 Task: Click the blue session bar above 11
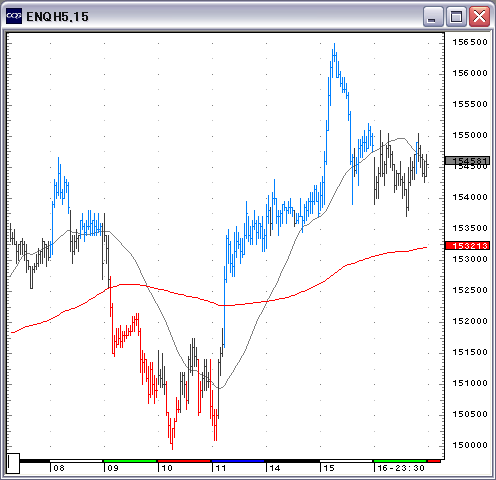click(238, 461)
